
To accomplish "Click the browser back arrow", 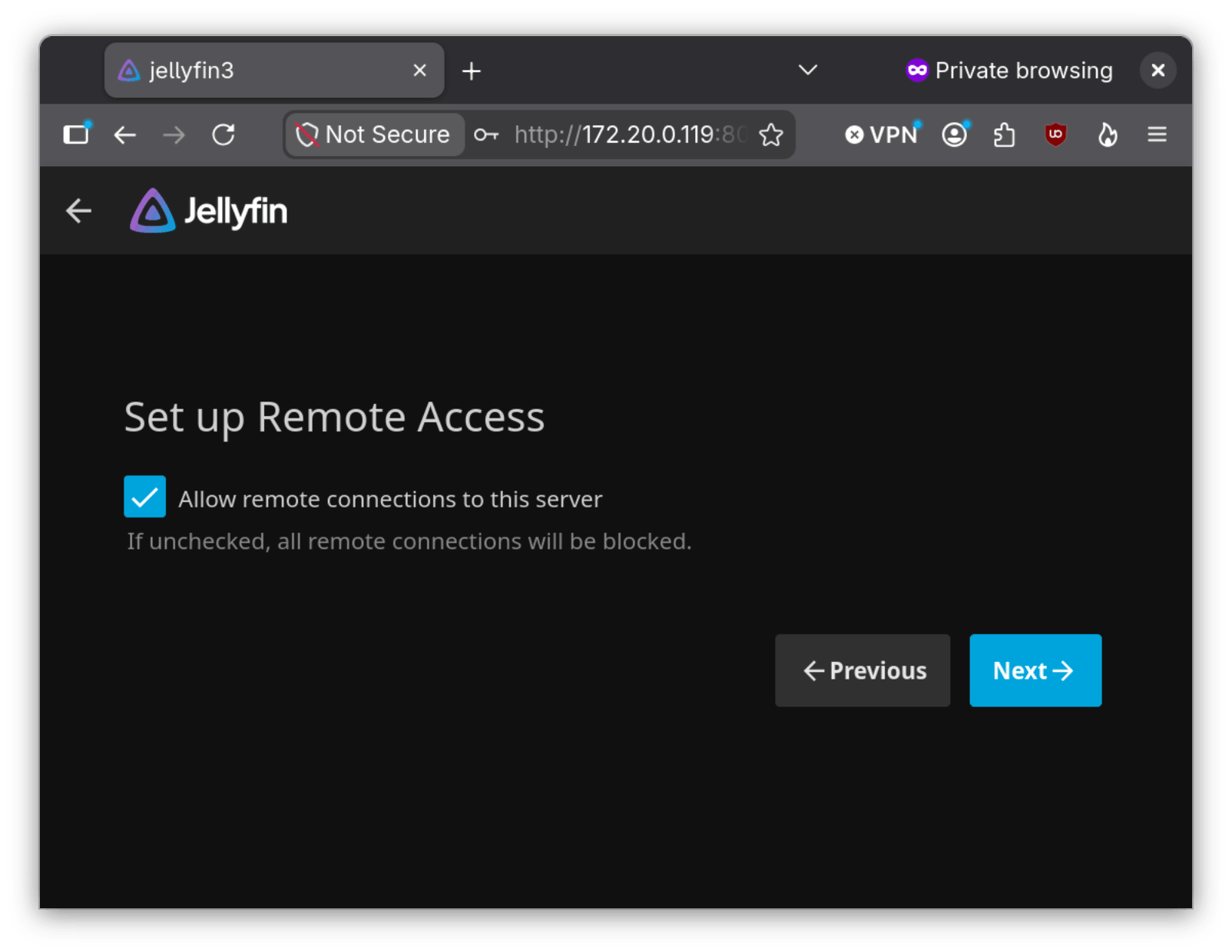I will (125, 135).
